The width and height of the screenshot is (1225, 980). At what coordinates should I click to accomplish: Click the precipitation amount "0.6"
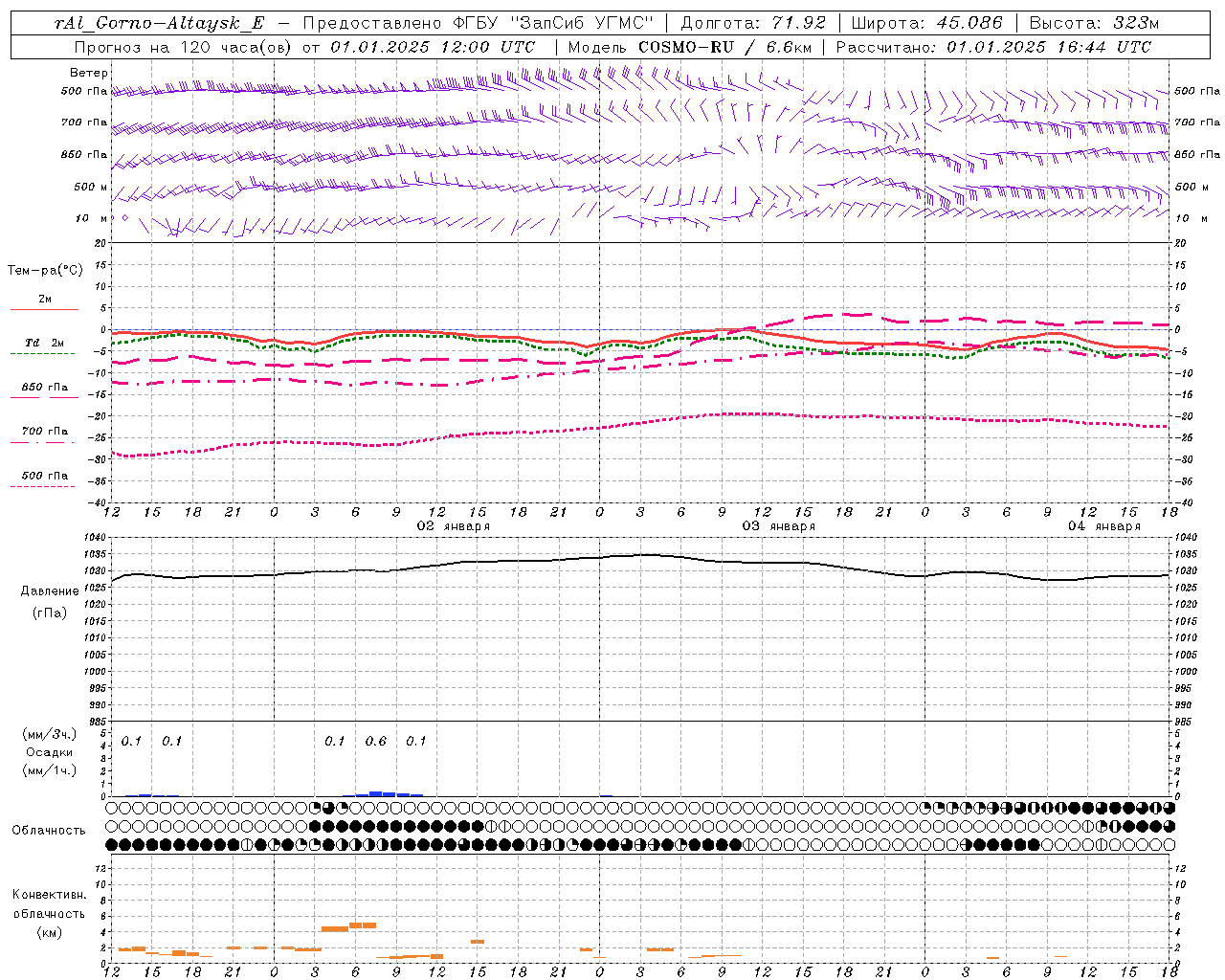tap(376, 742)
